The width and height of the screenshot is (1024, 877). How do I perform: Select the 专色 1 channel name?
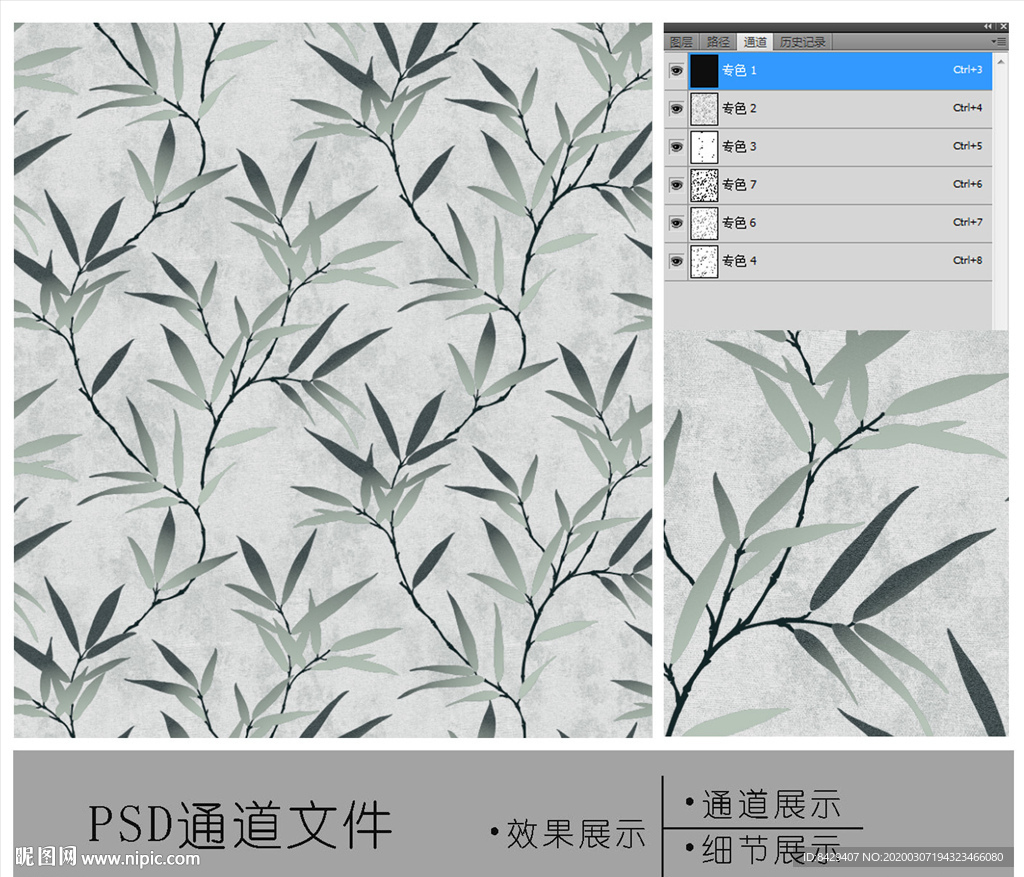[739, 71]
